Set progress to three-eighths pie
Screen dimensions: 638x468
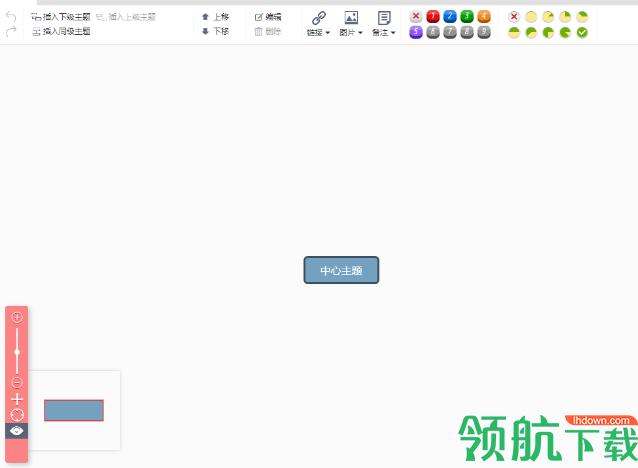click(x=582, y=17)
